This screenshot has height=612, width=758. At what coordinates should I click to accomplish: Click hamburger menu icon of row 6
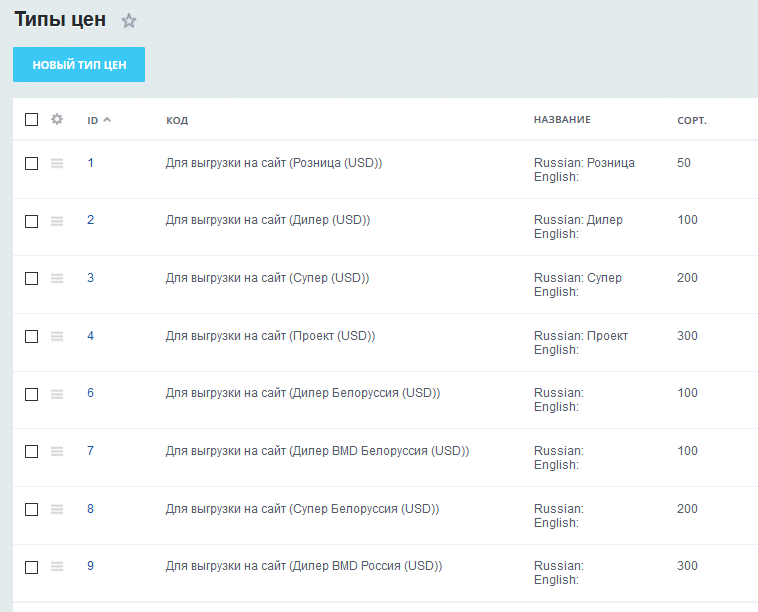(57, 394)
